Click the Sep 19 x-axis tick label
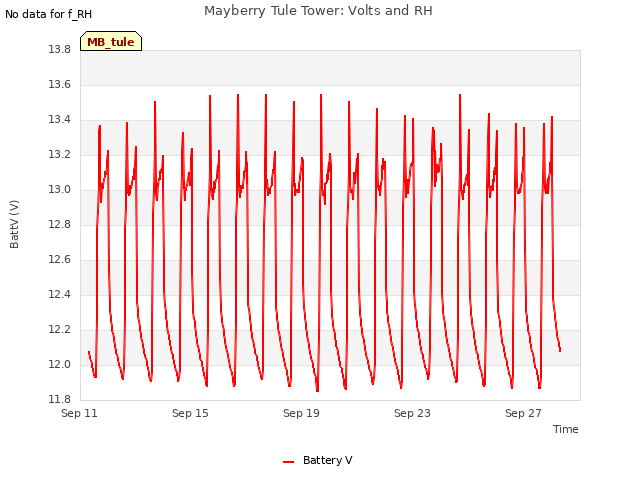Image resolution: width=640 pixels, height=480 pixels. (x=301, y=413)
